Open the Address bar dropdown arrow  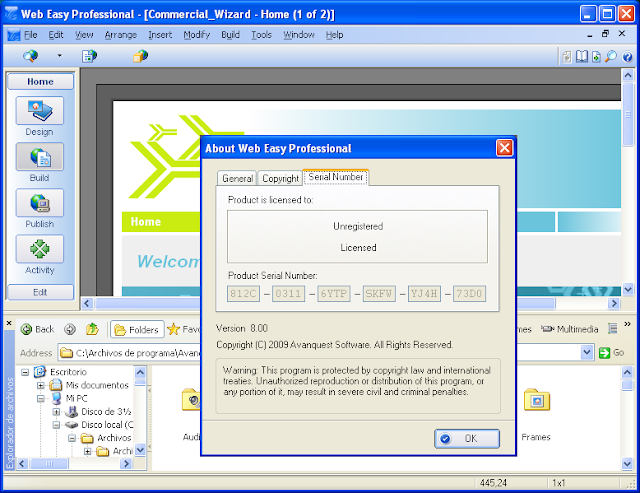[x=587, y=352]
